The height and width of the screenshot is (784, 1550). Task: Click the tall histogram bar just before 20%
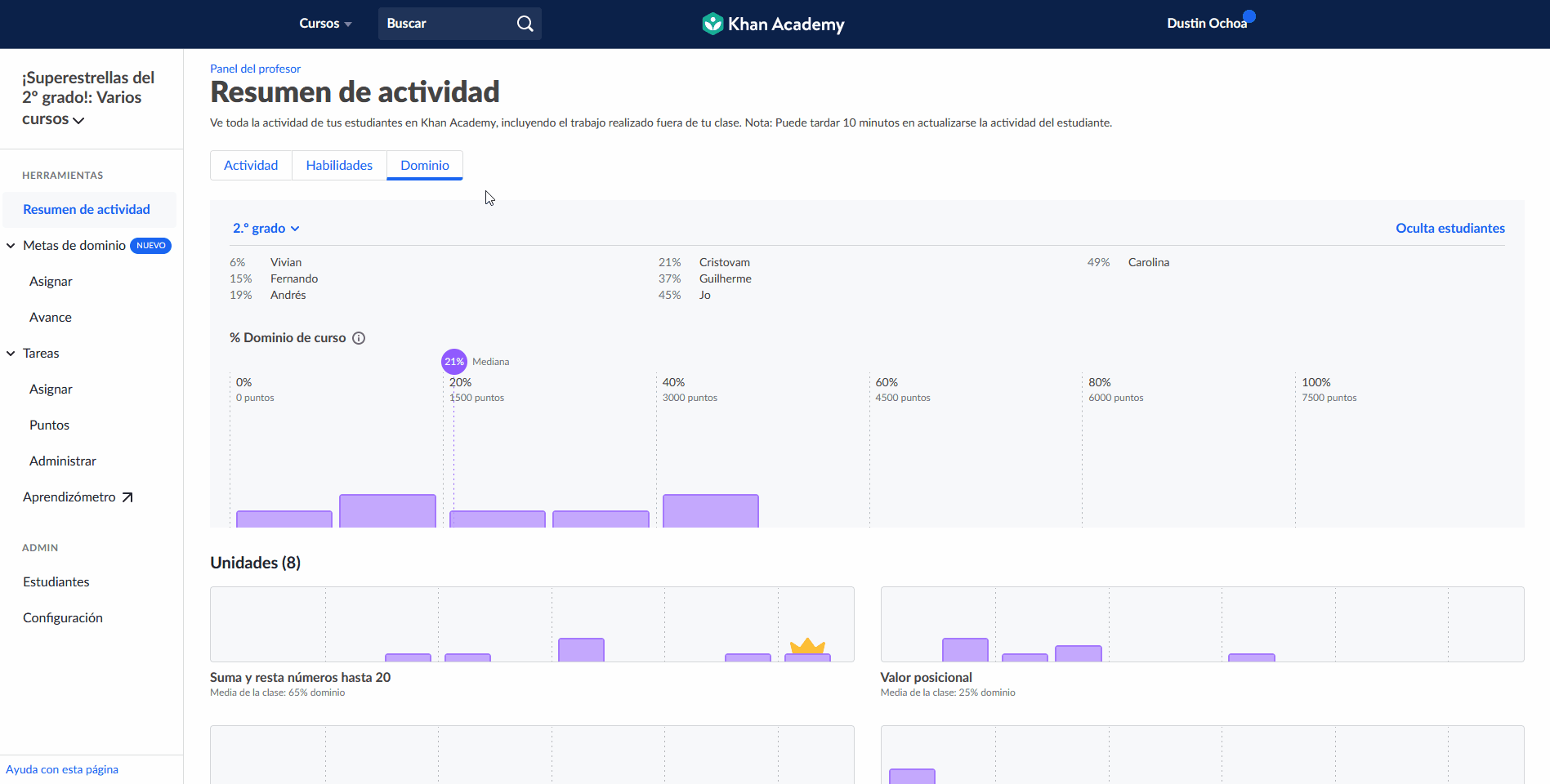387,511
